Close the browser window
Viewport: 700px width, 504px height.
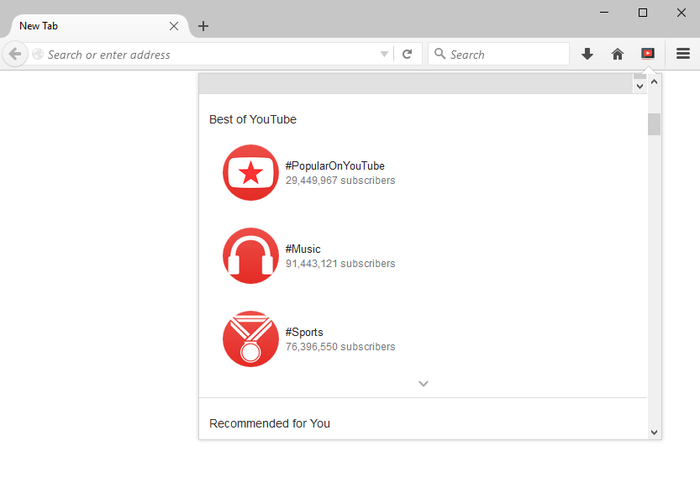(x=681, y=12)
